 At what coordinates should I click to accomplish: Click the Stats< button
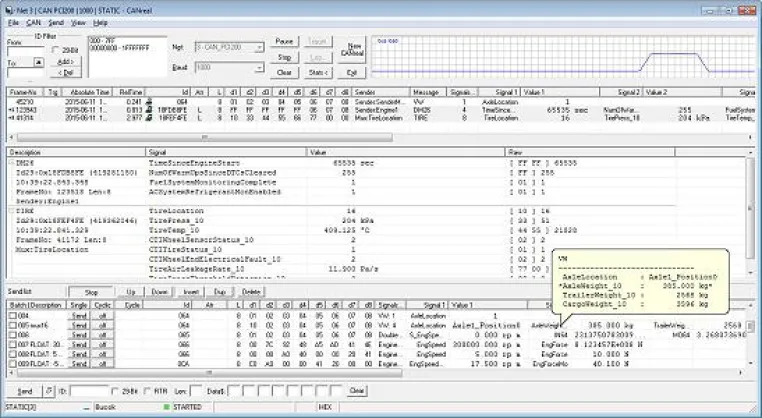tap(318, 73)
